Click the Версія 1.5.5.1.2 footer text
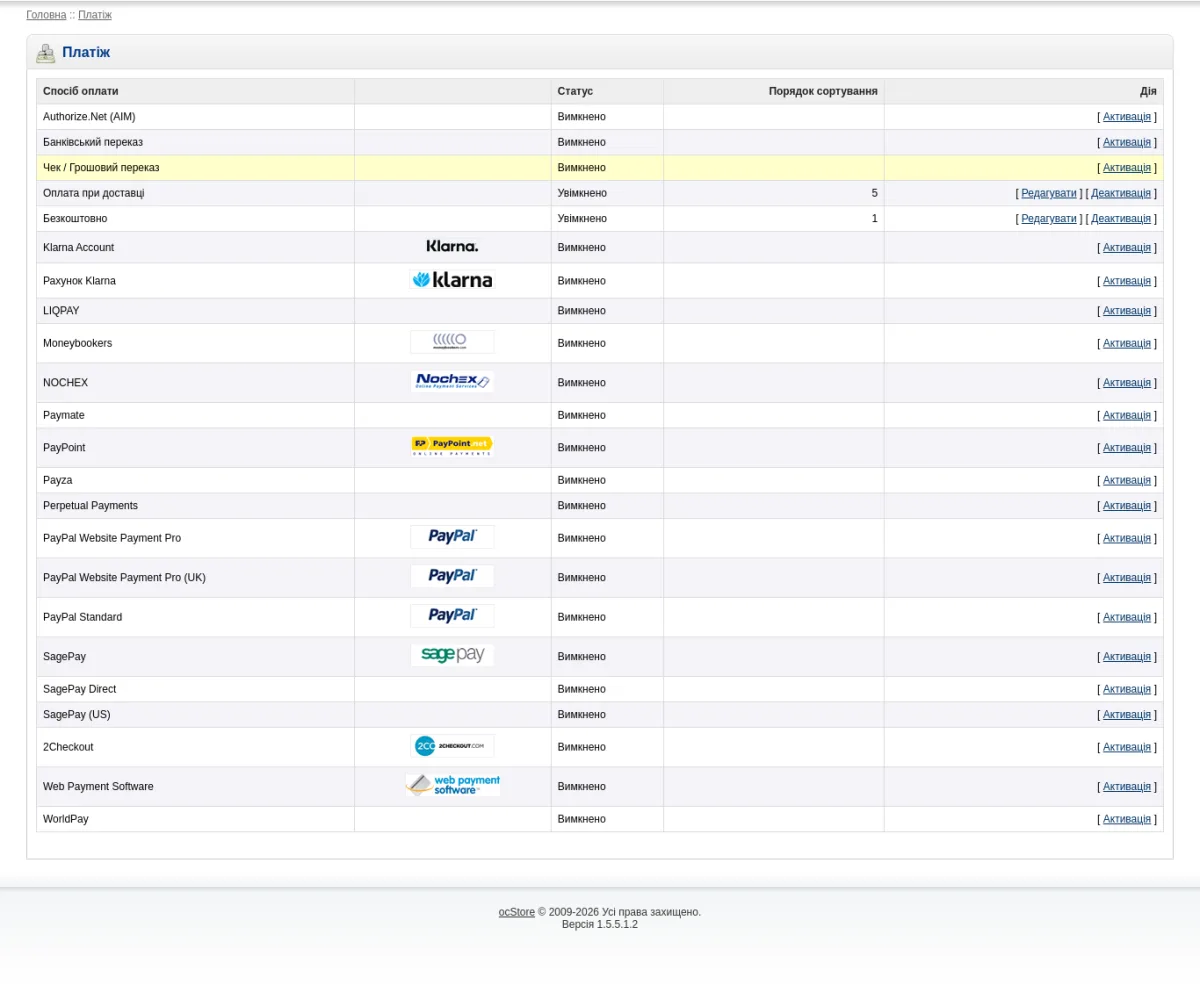Image resolution: width=1200 pixels, height=985 pixels. 600,924
